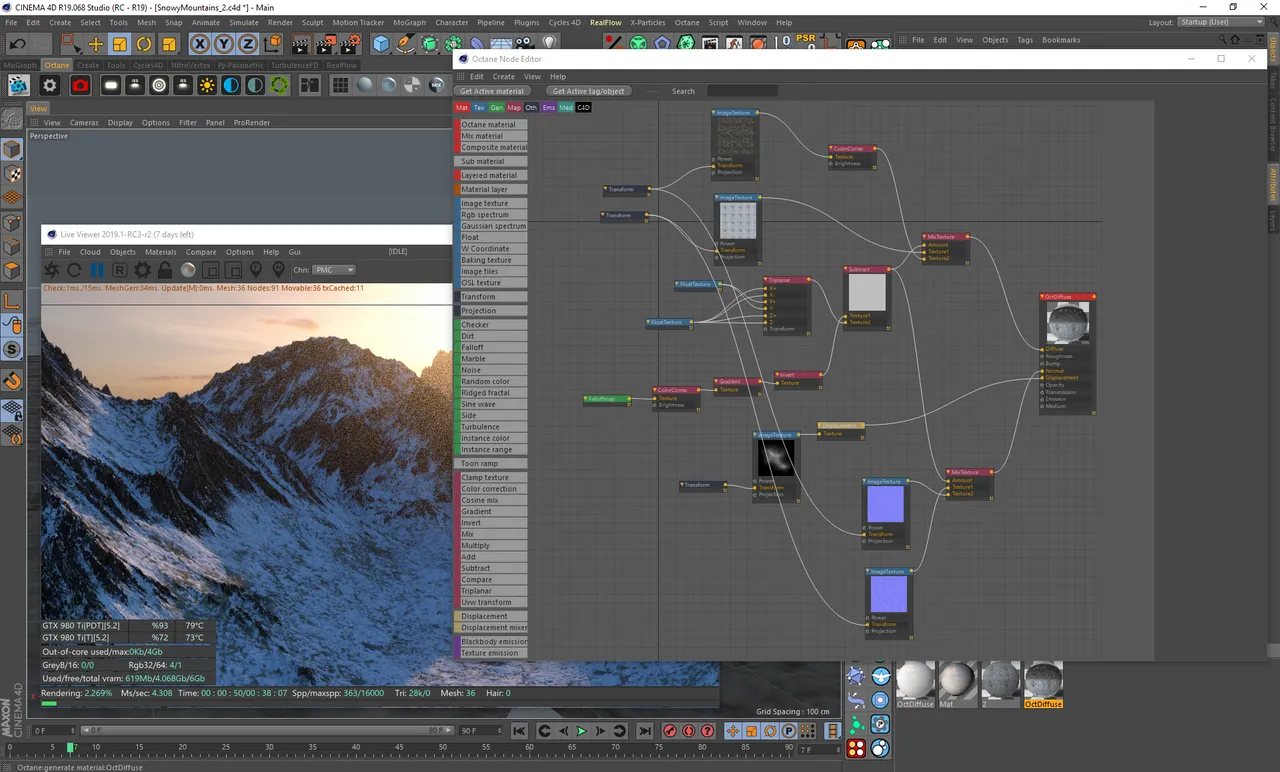The height and width of the screenshot is (772, 1280).
Task: Add Octane daylight sun icon
Action: pyautogui.click(x=207, y=86)
